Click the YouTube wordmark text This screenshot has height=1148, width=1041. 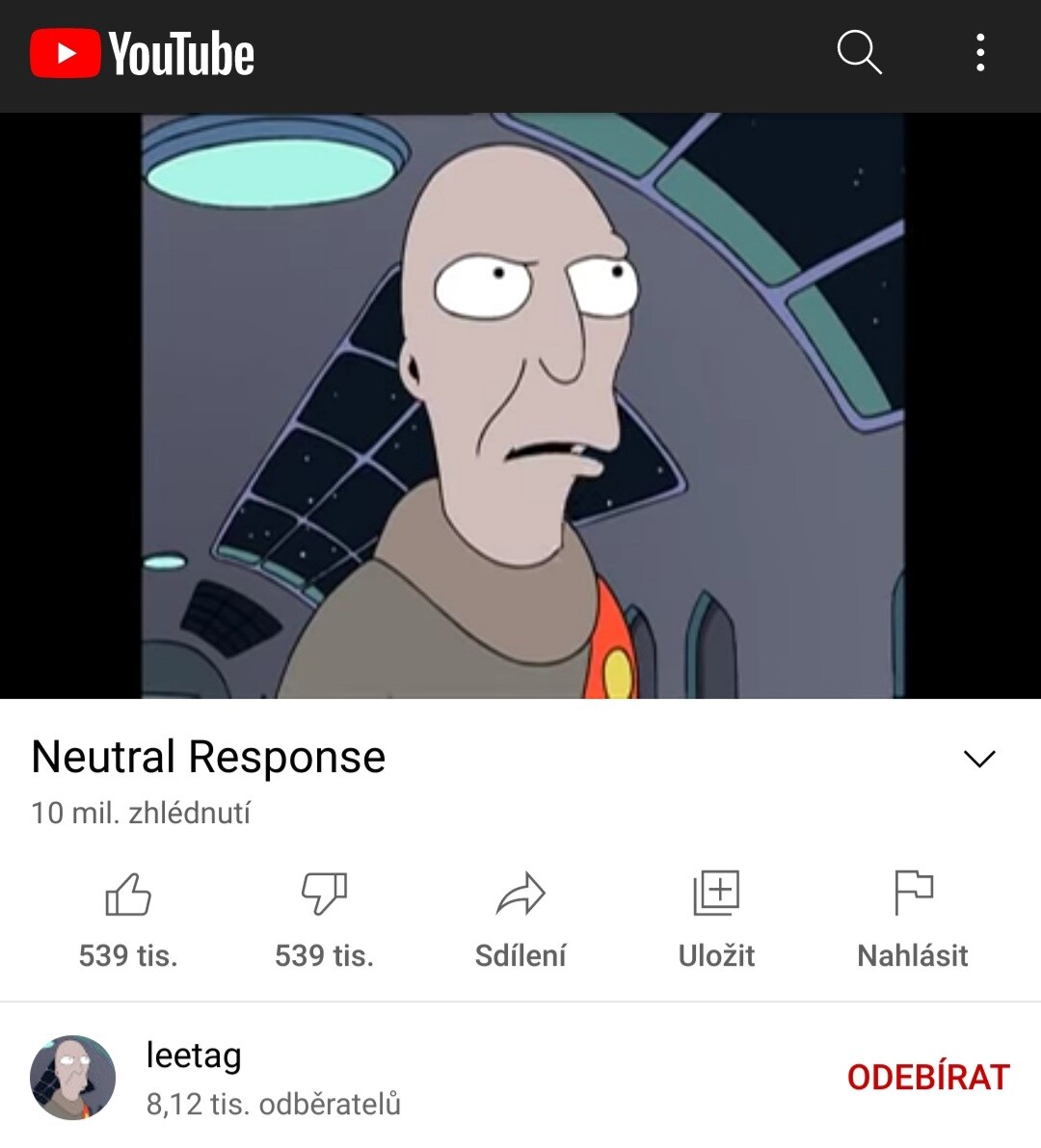tap(181, 53)
